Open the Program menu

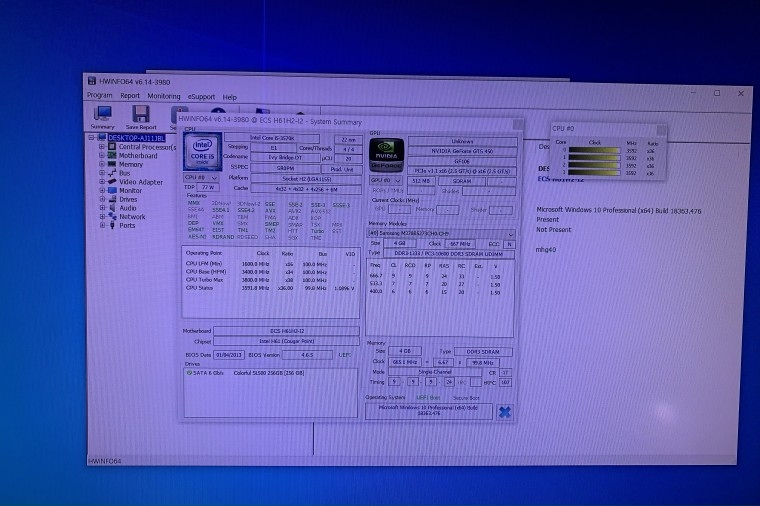click(99, 95)
